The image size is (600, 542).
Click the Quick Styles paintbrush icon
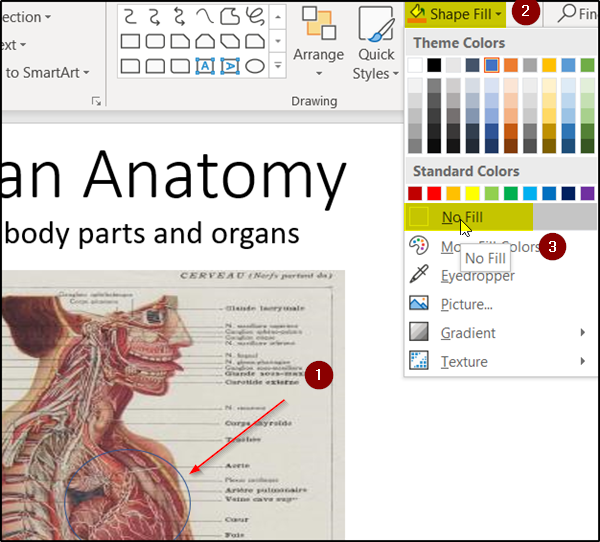pyautogui.click(x=376, y=24)
